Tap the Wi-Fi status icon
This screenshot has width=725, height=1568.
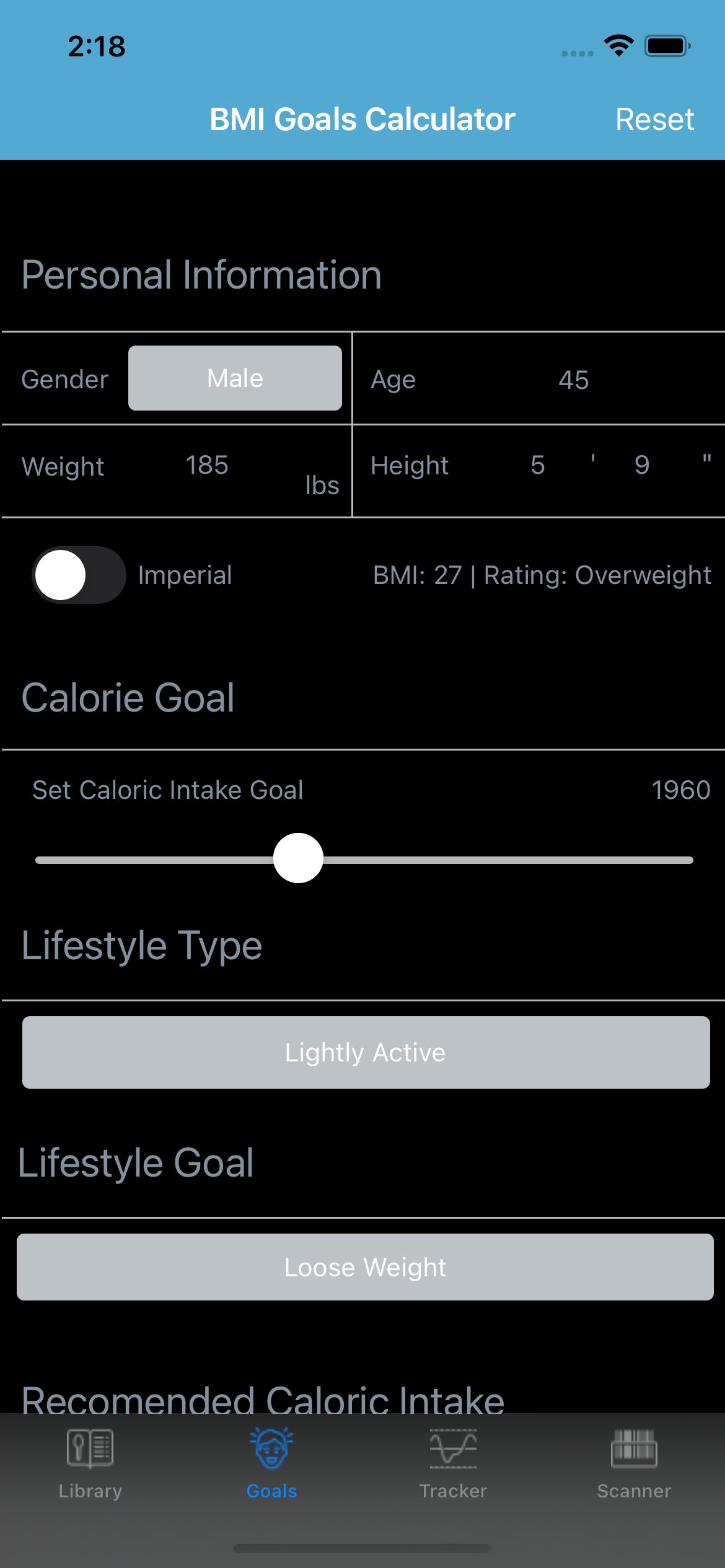[618, 46]
